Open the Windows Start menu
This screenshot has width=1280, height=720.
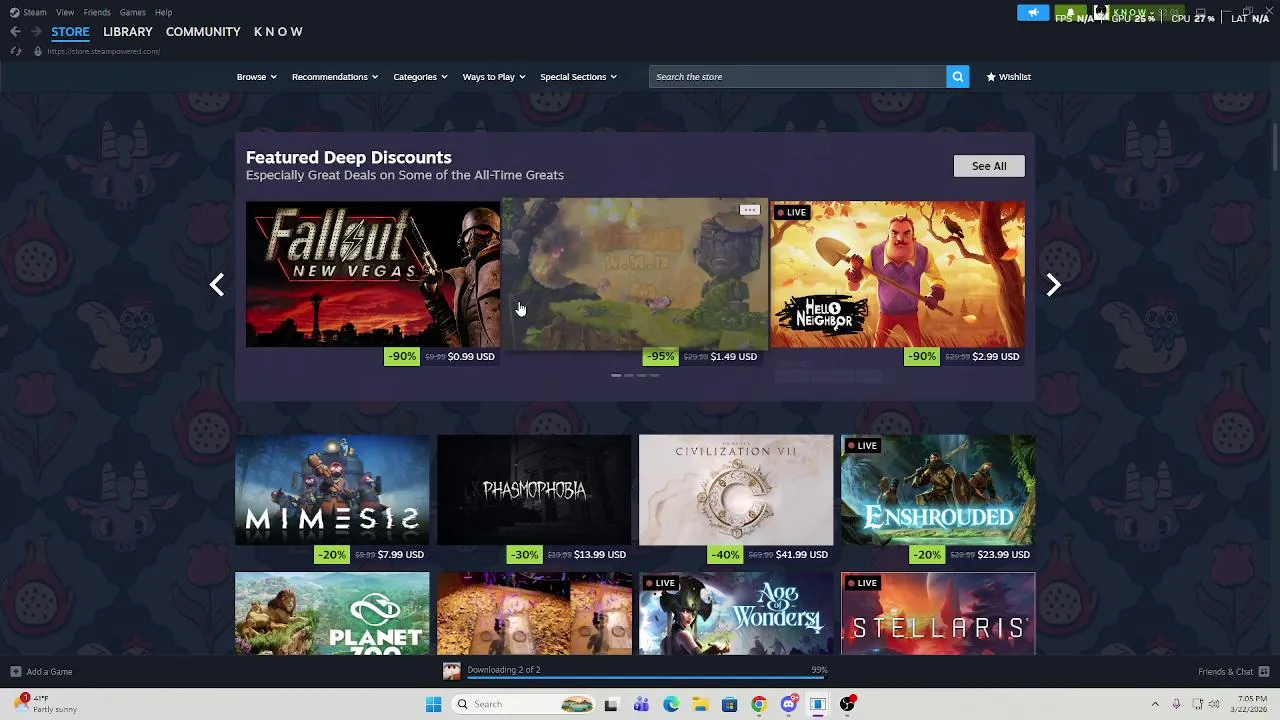coord(433,704)
